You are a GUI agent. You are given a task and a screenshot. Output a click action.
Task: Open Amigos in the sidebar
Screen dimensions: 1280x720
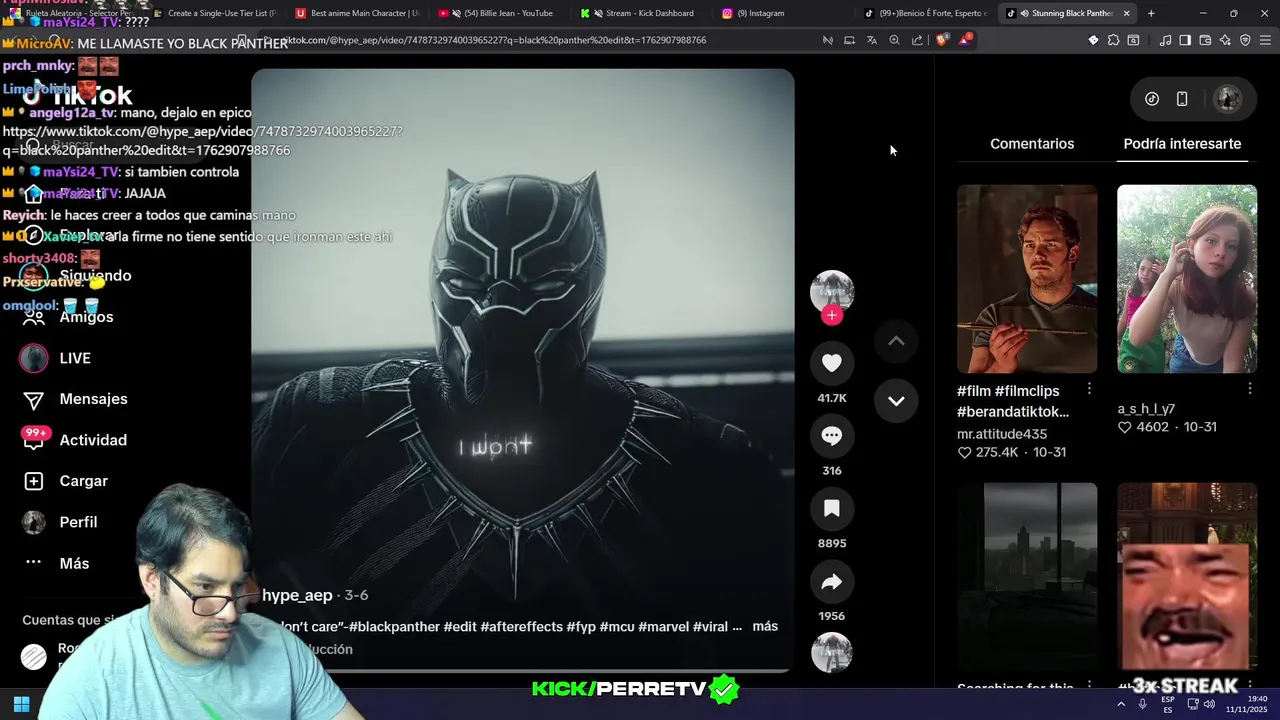[68, 317]
